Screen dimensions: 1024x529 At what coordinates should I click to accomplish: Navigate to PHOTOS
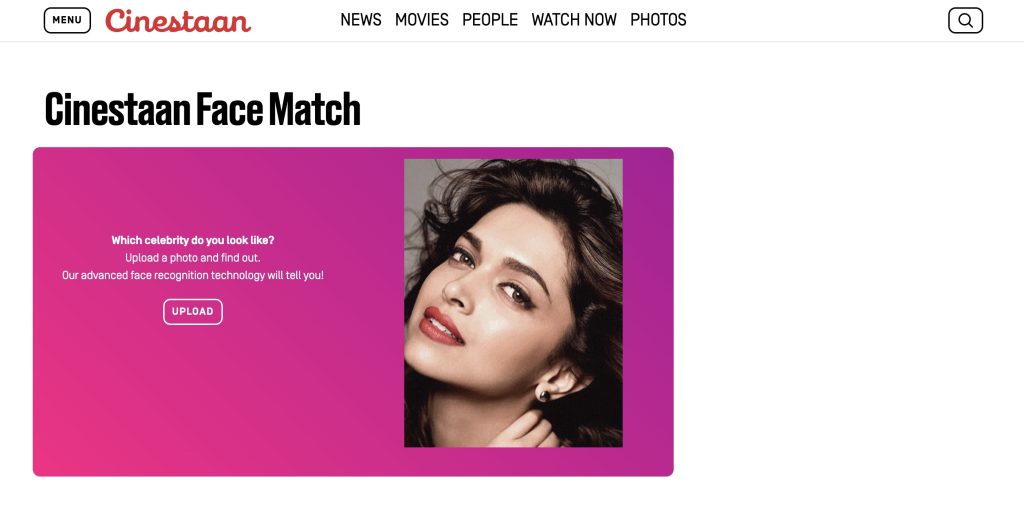658,20
